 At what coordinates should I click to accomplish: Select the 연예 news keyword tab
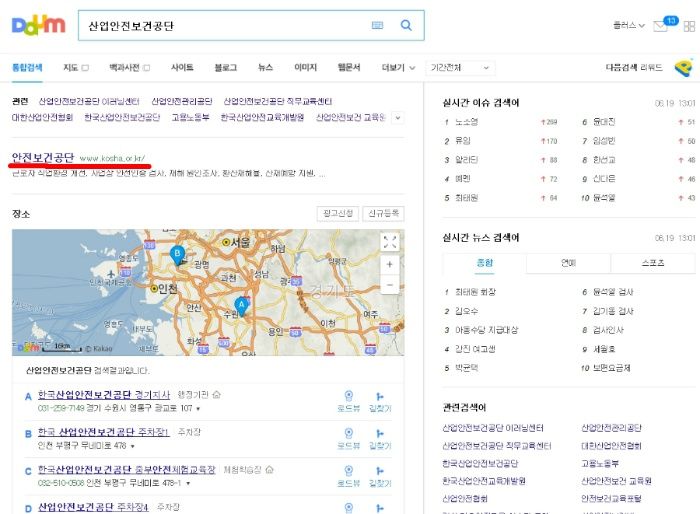(568, 263)
